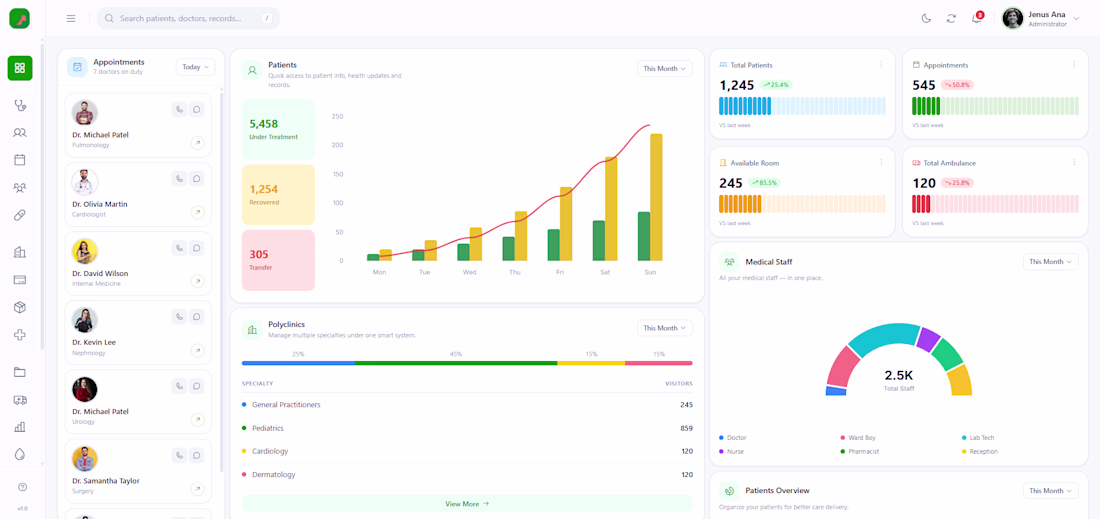Click the refresh icon in header
Image resolution: width=1100 pixels, height=519 pixels.
(951, 18)
